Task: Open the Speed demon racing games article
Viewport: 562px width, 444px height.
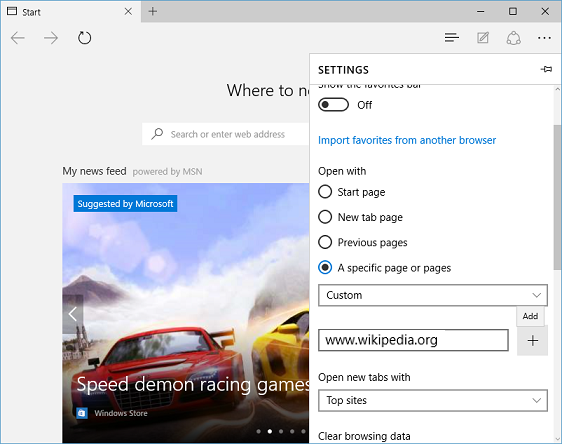Action: tap(194, 385)
